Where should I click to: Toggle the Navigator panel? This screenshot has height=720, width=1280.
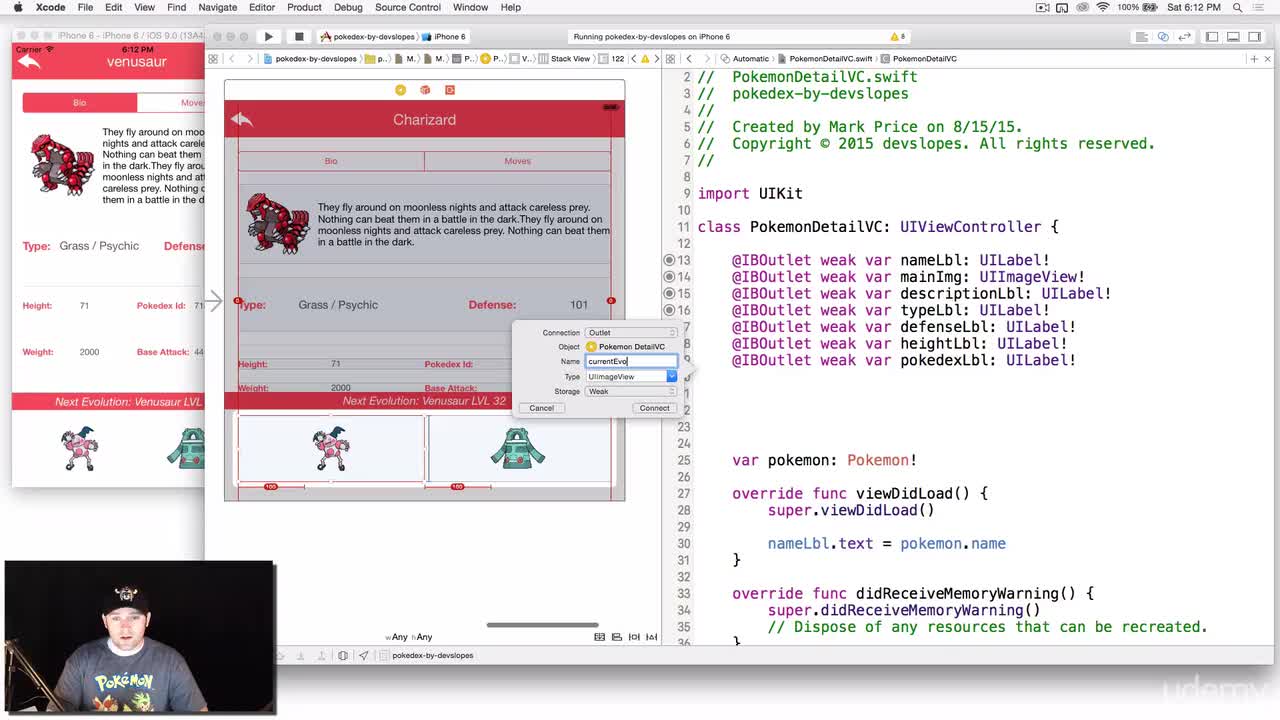[1212, 37]
